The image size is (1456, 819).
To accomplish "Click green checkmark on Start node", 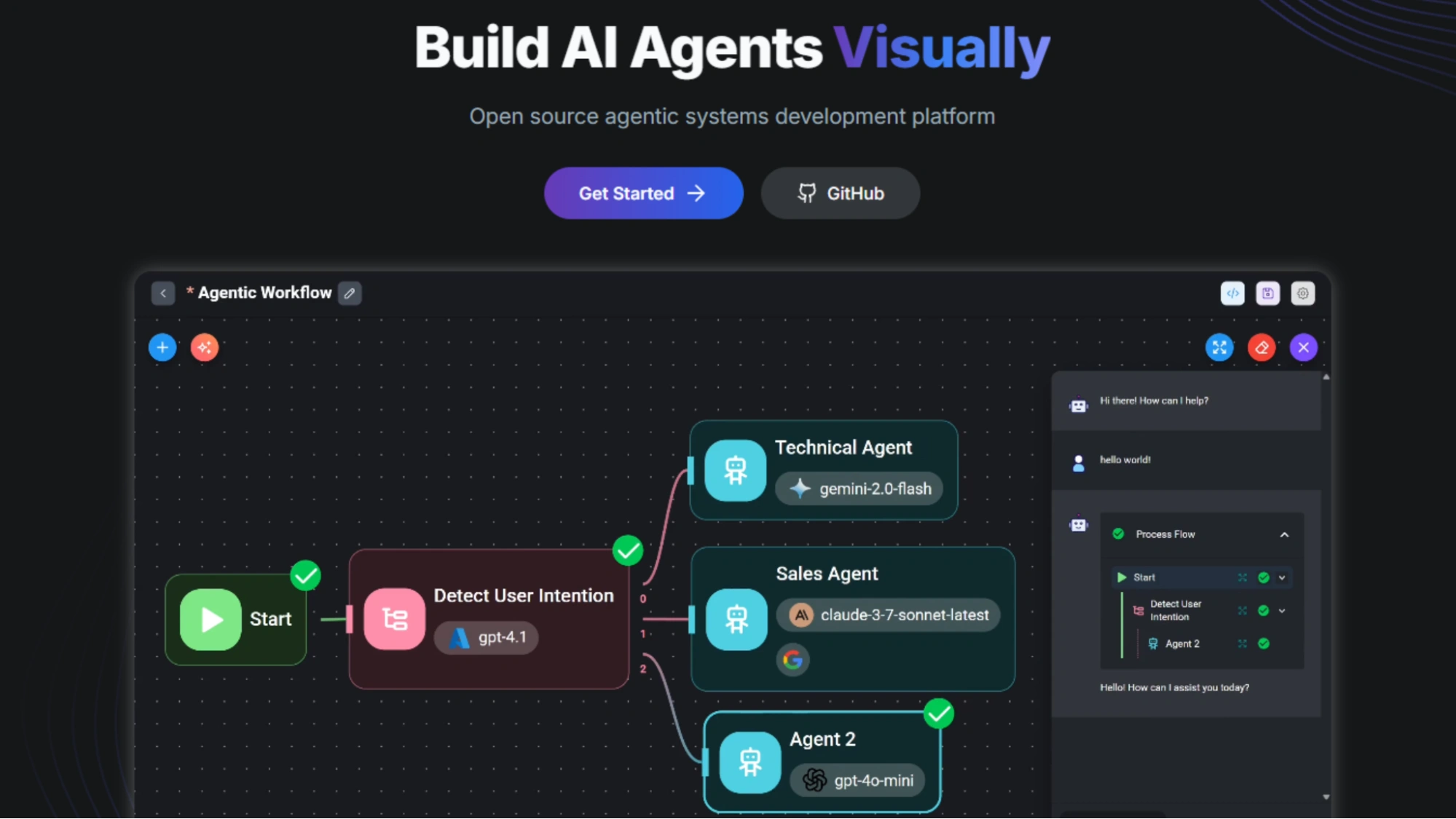I will tap(306, 576).
